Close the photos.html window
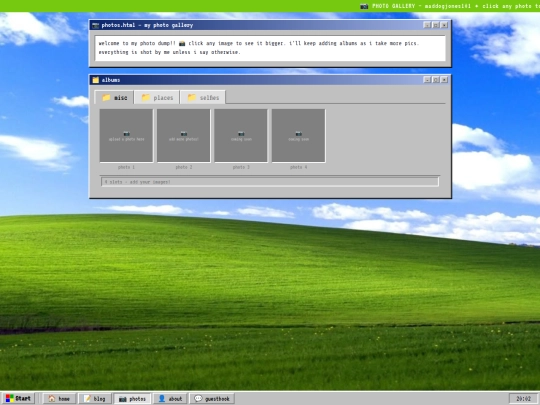This screenshot has height=405, width=540. click(x=444, y=25)
